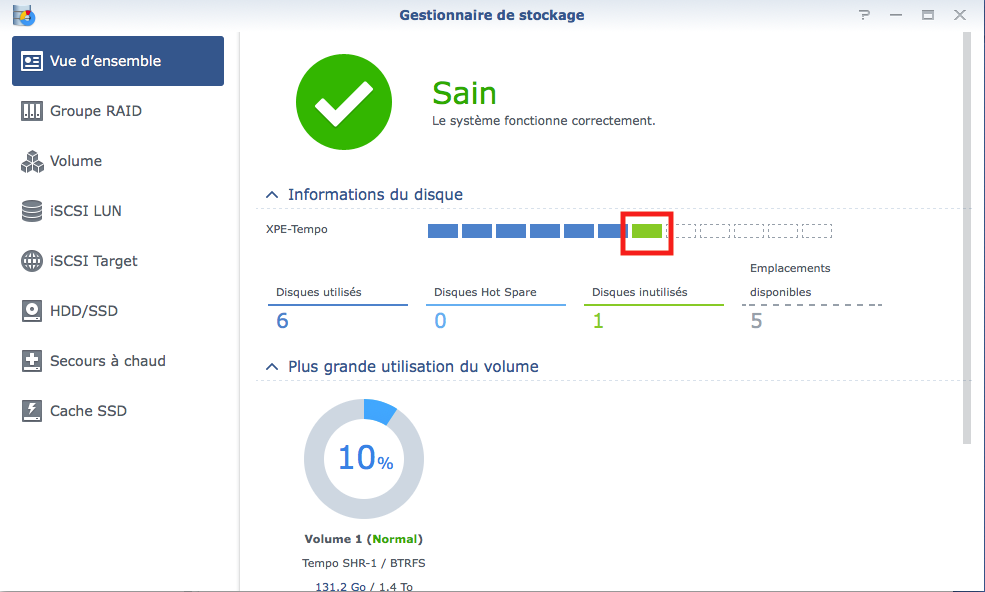Open iSCSI Target globe icon

tap(32, 261)
